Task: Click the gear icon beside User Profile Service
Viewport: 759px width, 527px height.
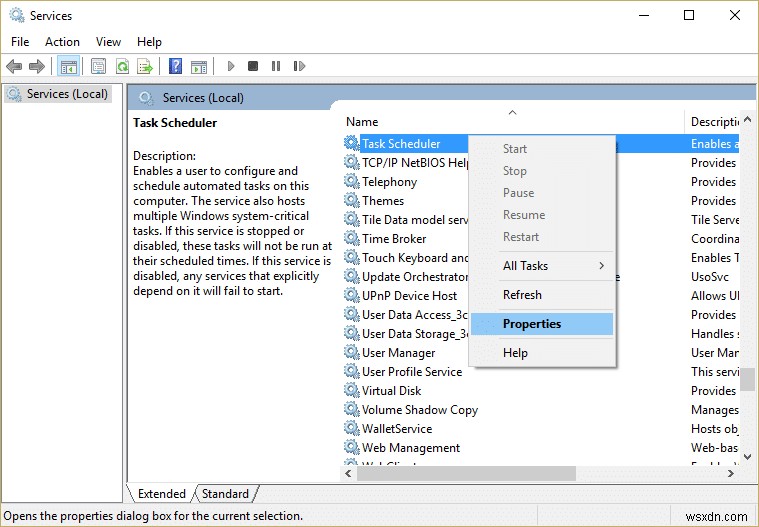Action: coord(351,371)
